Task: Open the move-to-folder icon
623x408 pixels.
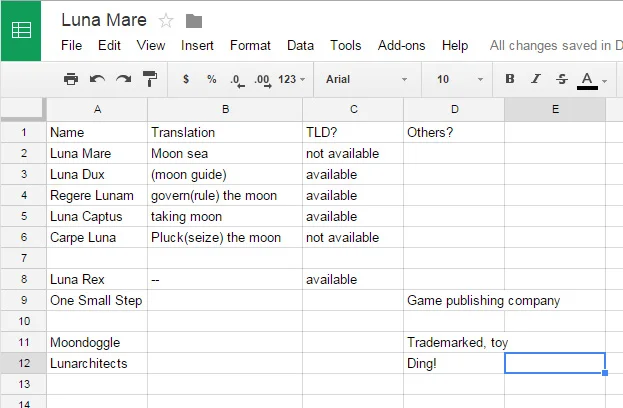Action: click(x=194, y=21)
